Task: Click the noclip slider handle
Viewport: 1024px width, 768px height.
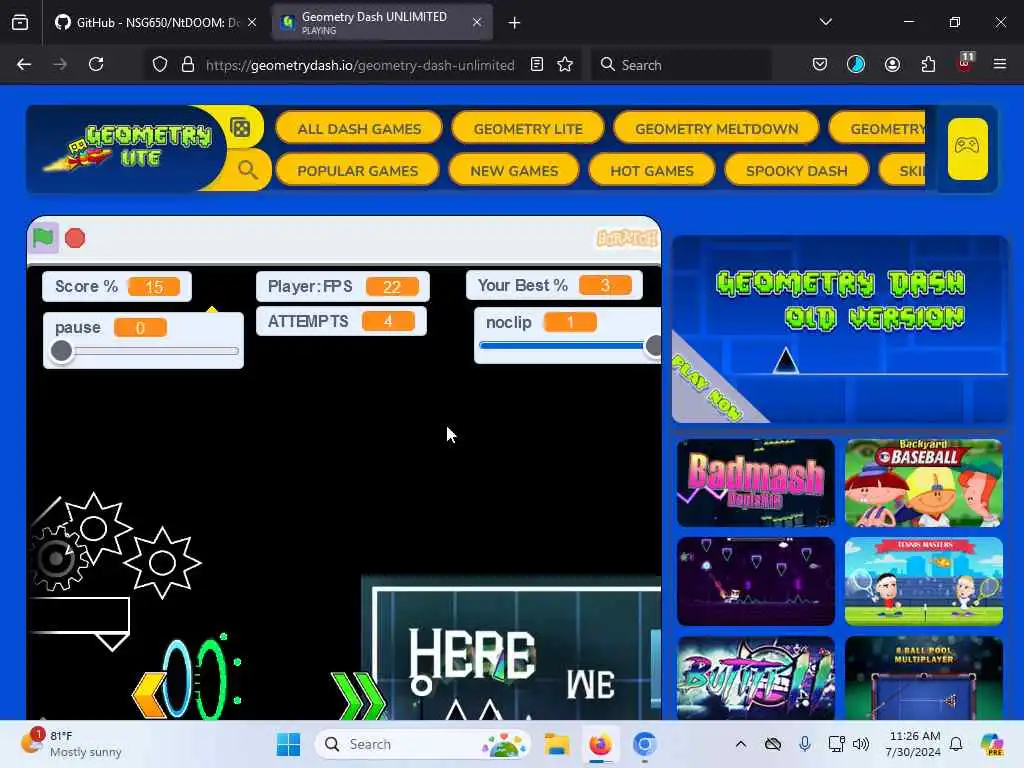Action: click(x=653, y=345)
